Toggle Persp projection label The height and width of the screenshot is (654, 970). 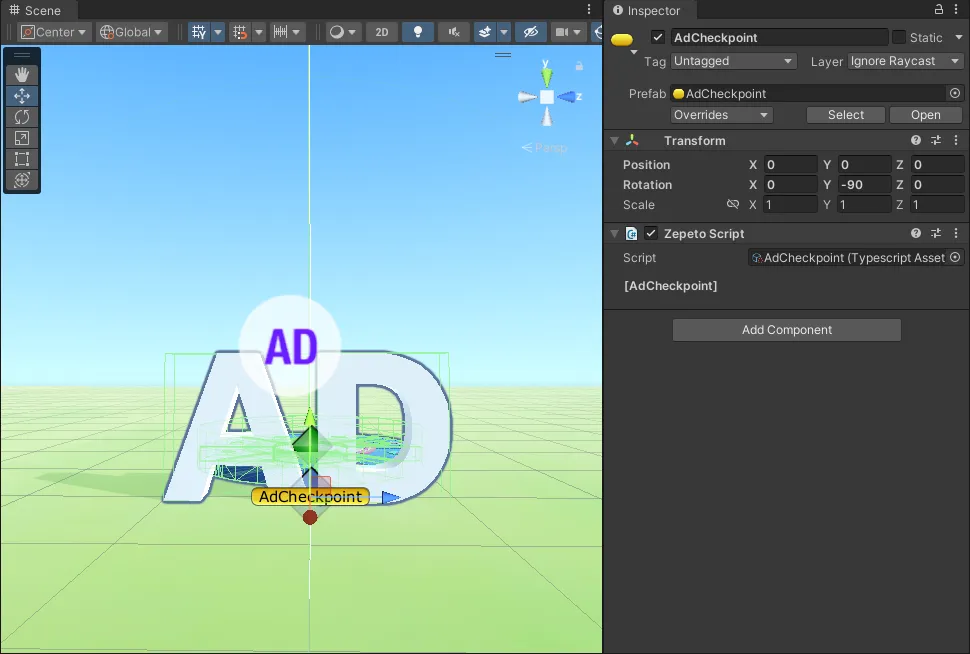point(544,147)
